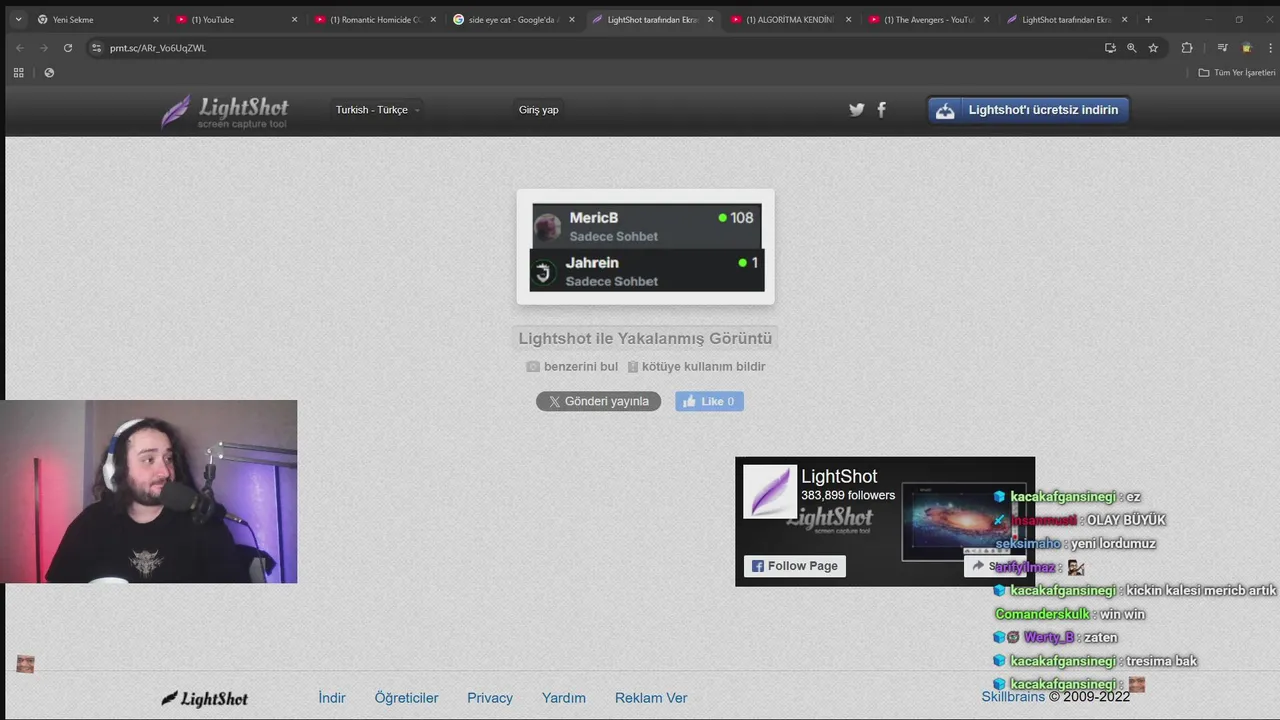Viewport: 1280px width, 720px height.
Task: Click the Skillbrains footer link
Action: coord(1013,697)
